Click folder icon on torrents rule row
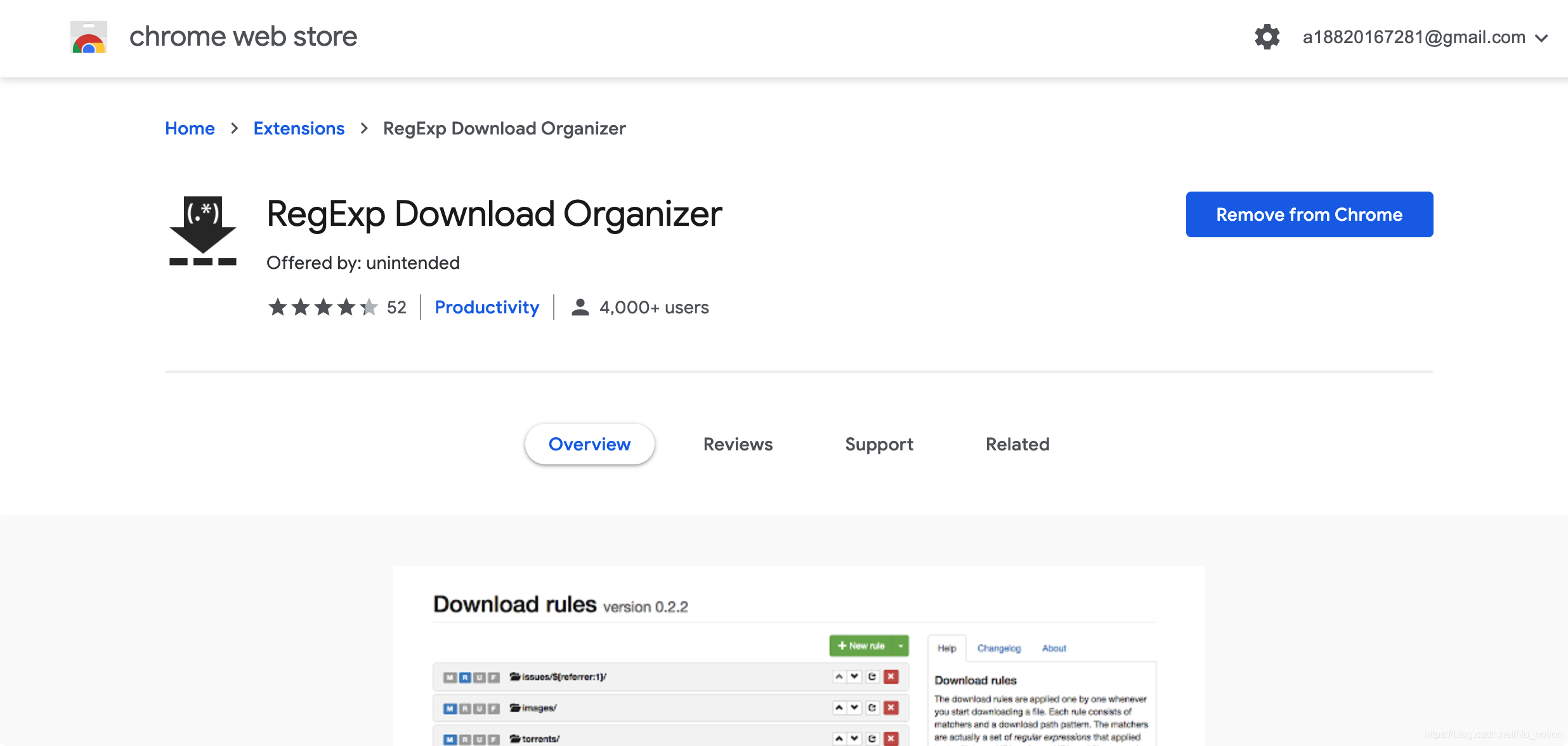 [x=514, y=739]
